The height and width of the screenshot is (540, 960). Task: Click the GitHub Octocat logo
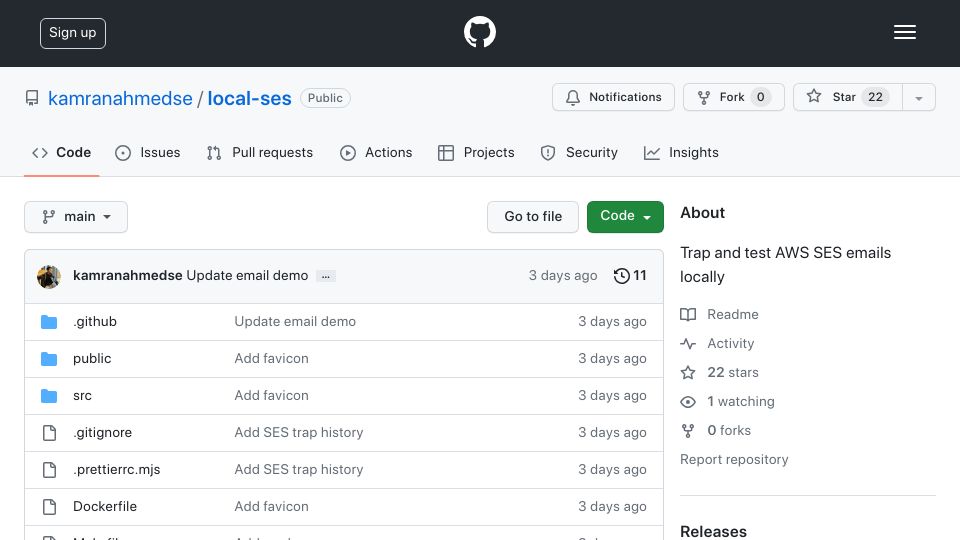(479, 32)
